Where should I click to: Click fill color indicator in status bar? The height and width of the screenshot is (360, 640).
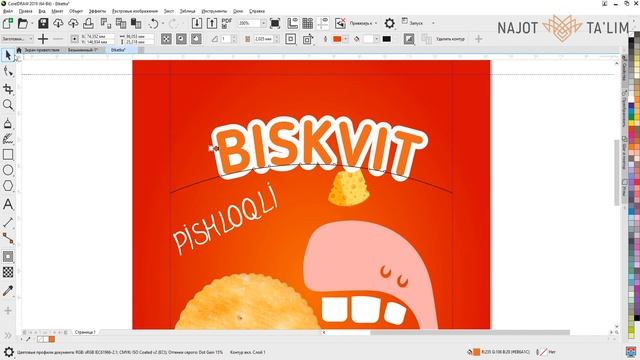476,352
